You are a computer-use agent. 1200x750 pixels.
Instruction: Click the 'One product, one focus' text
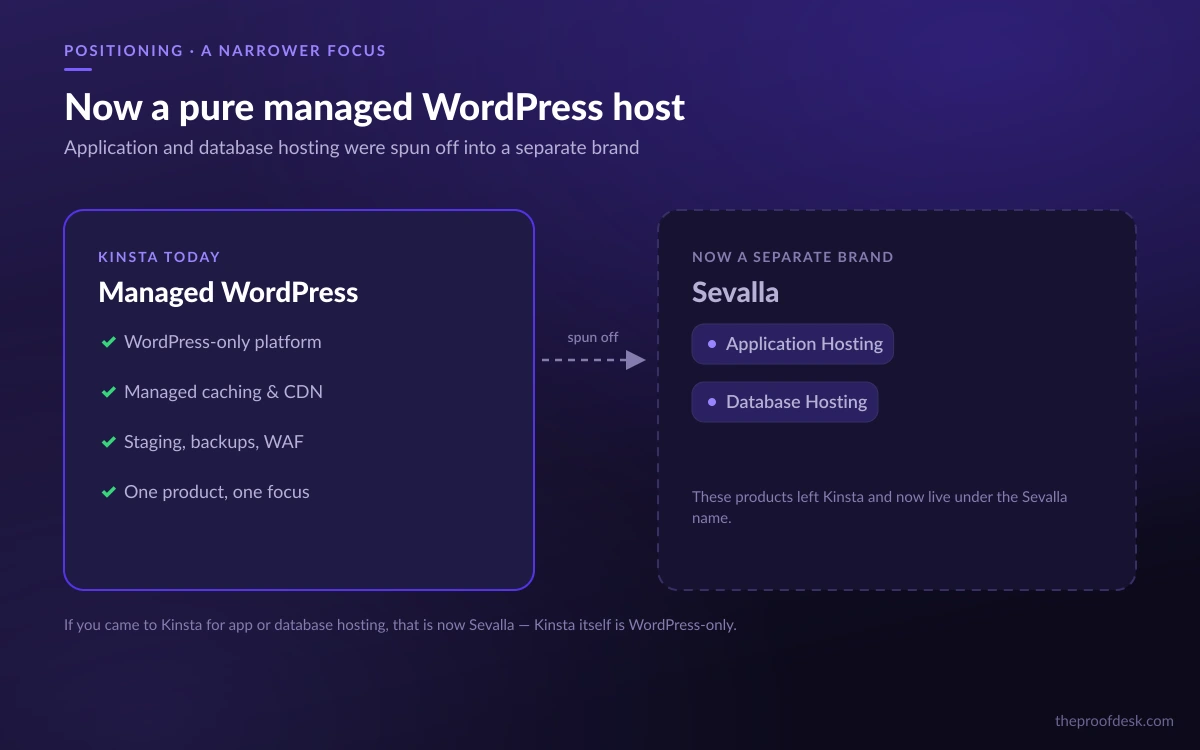pos(217,492)
